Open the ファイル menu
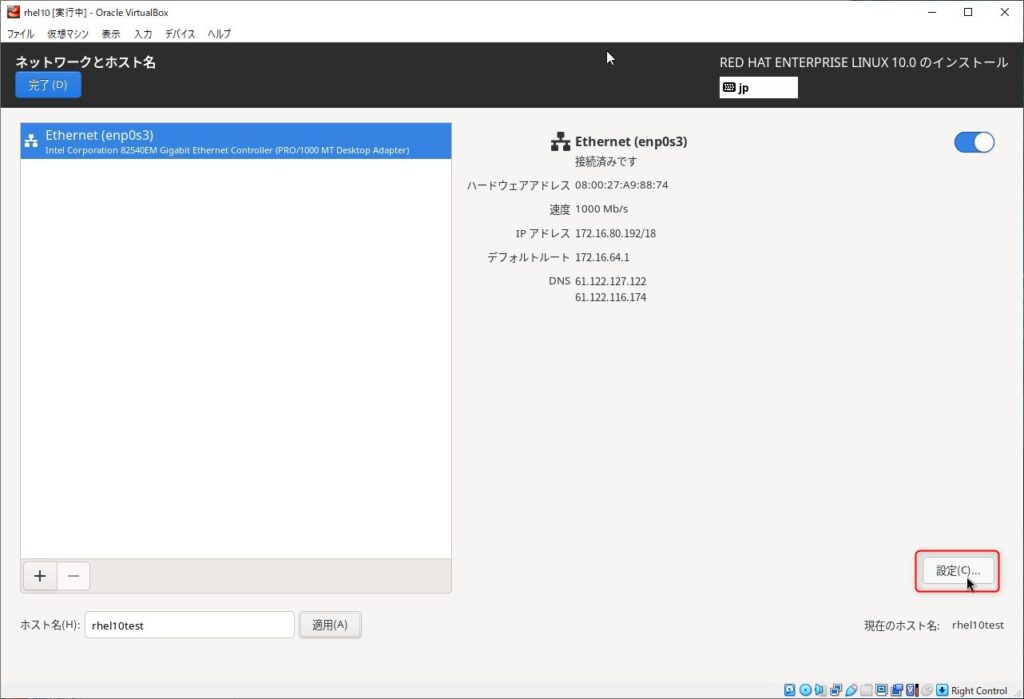 pyautogui.click(x=21, y=34)
